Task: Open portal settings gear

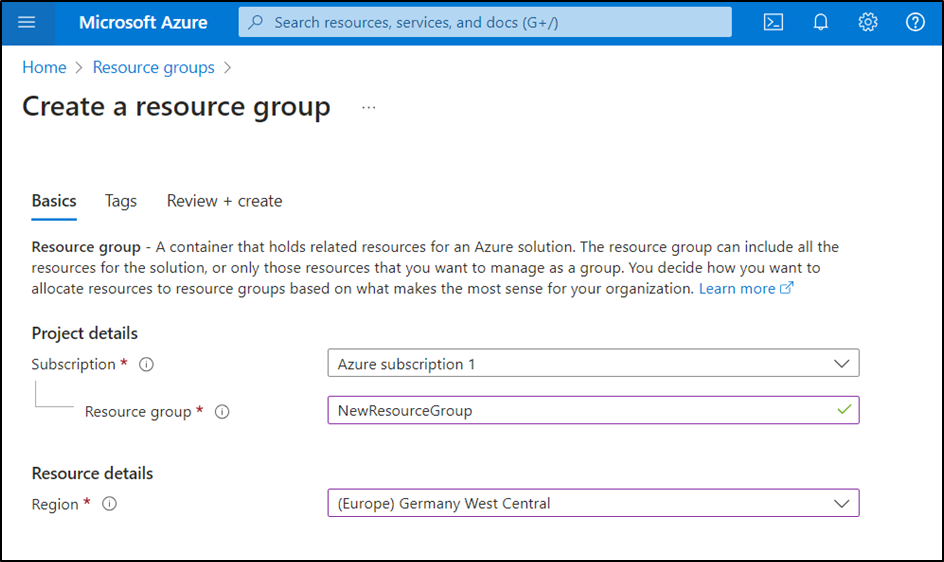Action: [x=868, y=22]
